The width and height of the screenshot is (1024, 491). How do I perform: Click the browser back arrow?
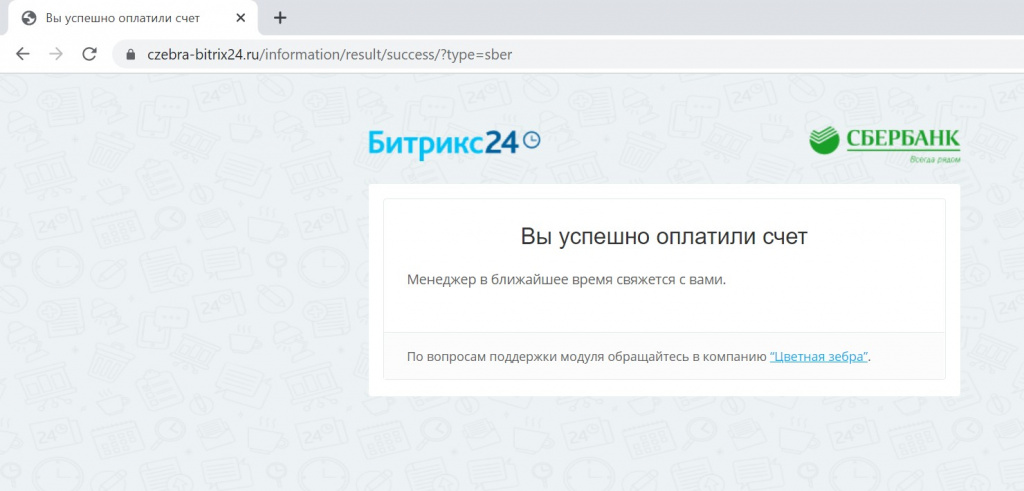23,54
